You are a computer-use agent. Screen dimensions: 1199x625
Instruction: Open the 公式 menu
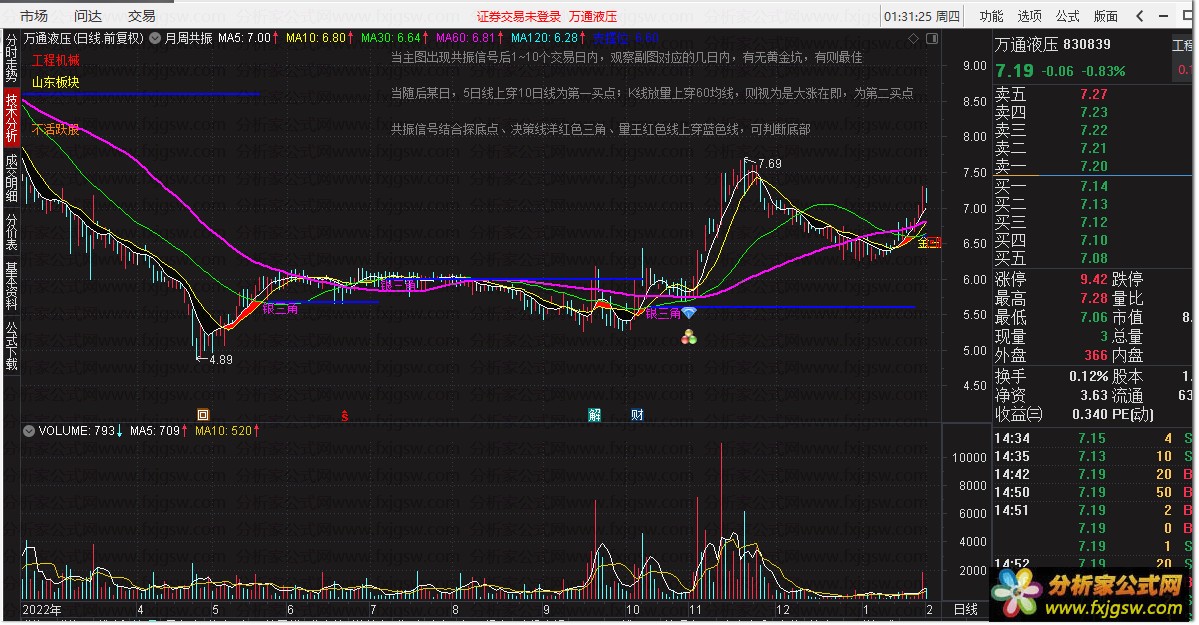[1068, 16]
